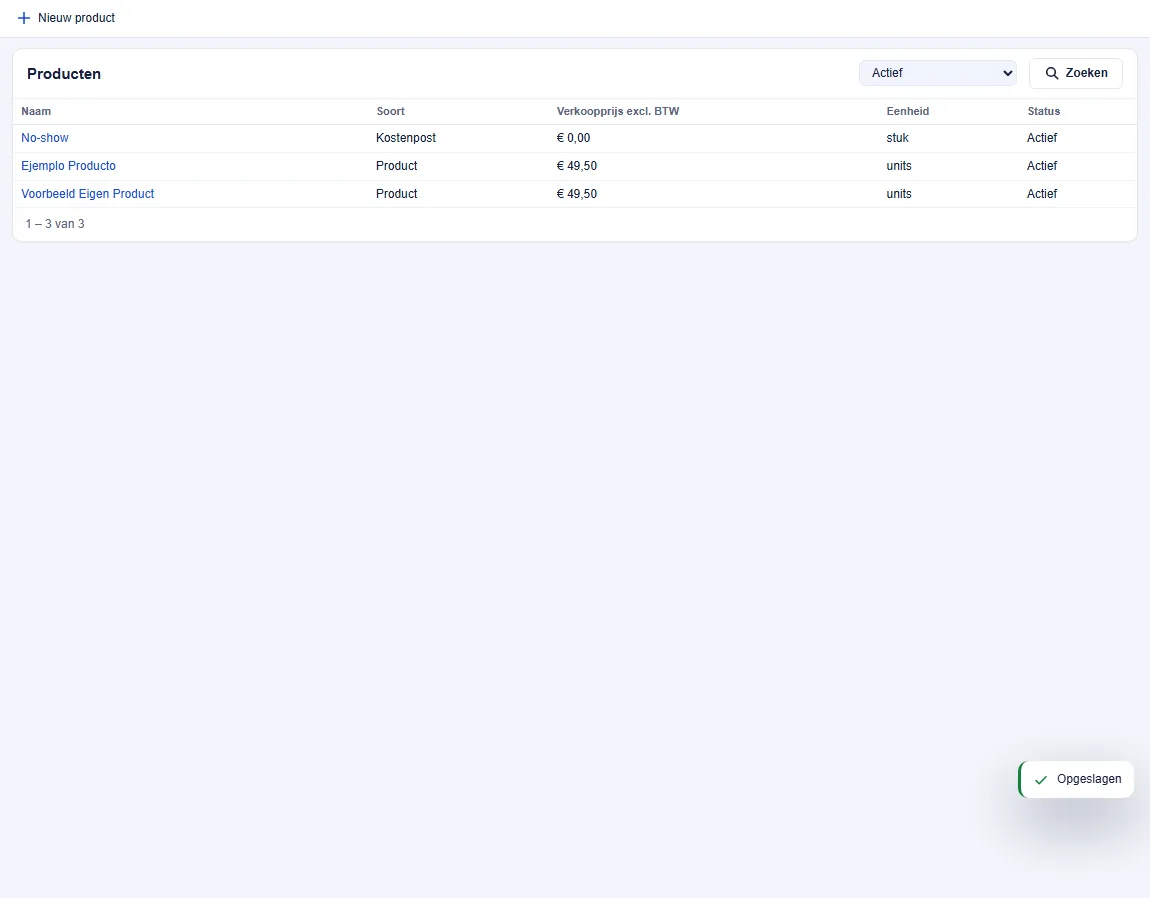The image size is (1150, 898).
Task: Open the No-show product link
Action: click(x=45, y=138)
